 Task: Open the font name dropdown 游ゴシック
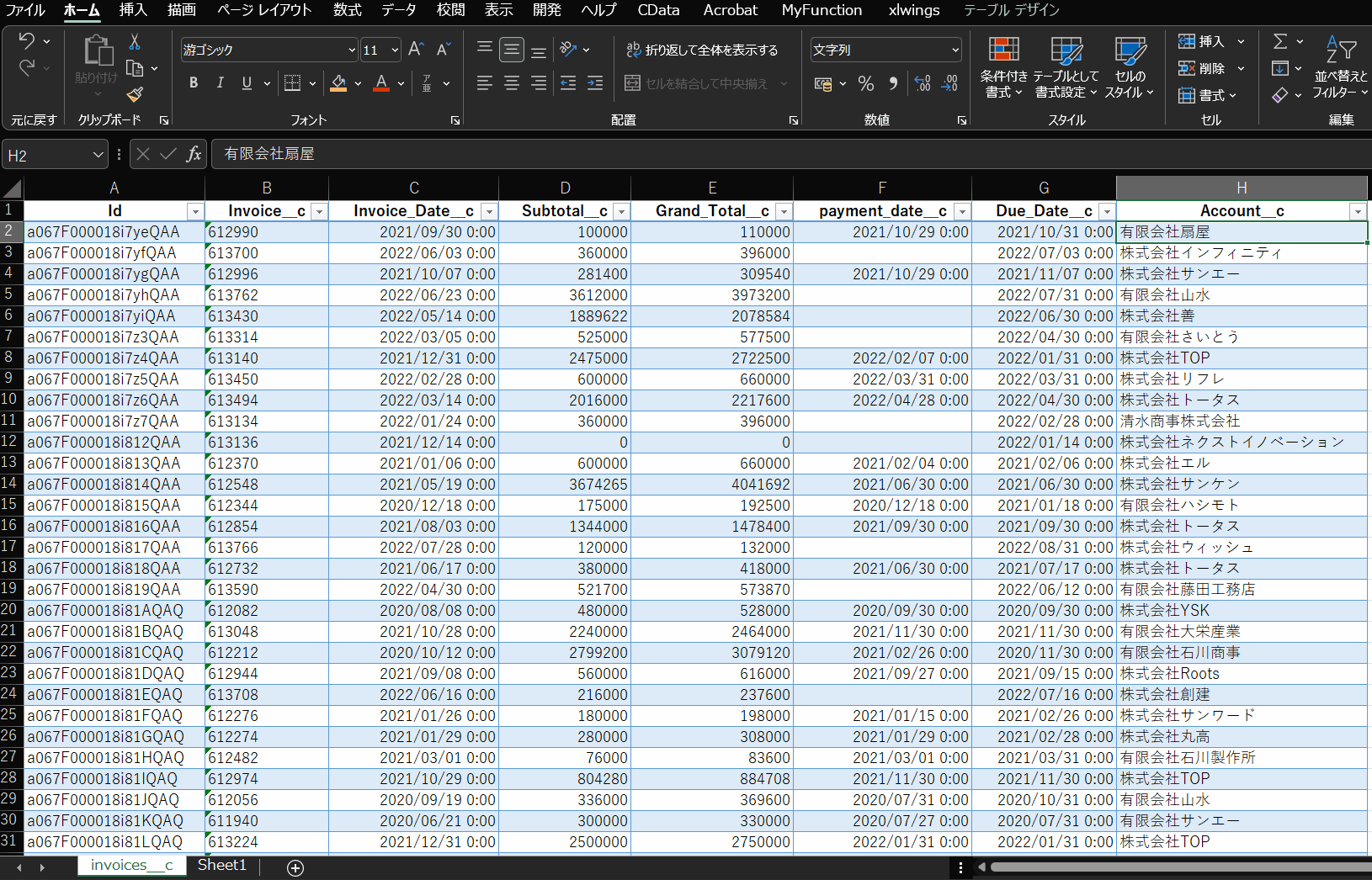(x=351, y=50)
